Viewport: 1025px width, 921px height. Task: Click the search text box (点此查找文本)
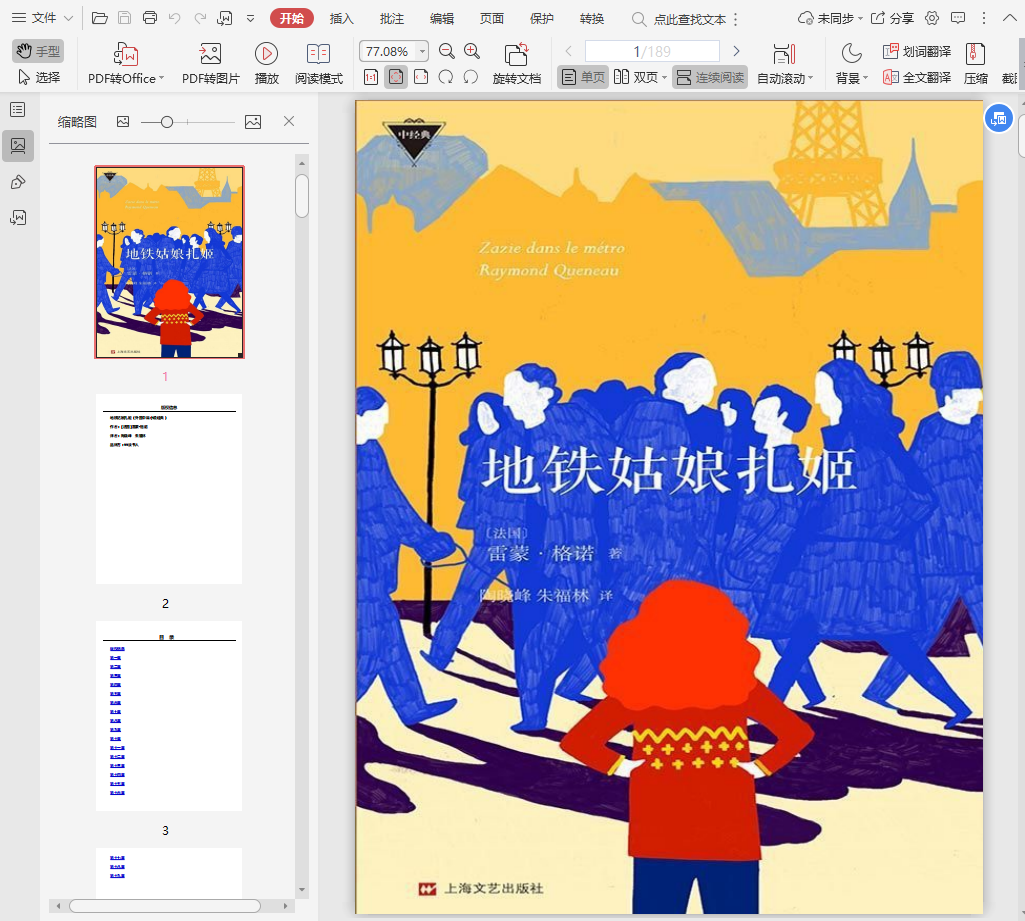pyautogui.click(x=680, y=19)
